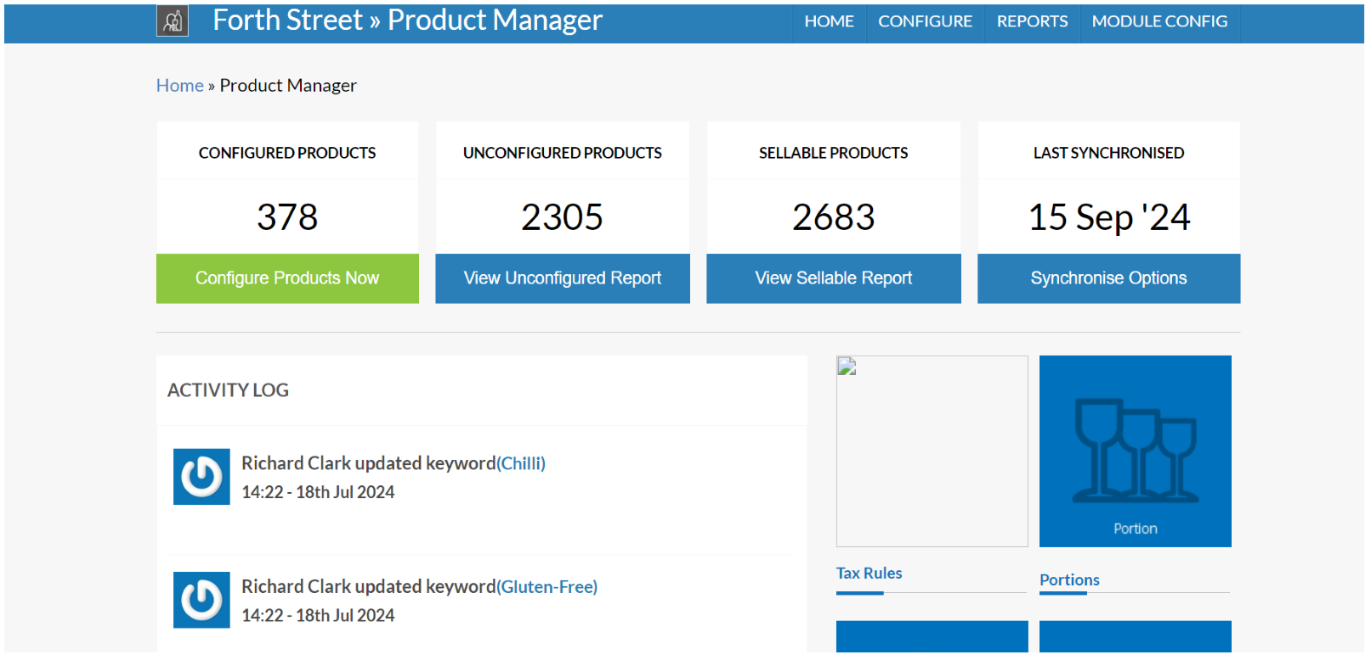Viewport: 1365px width, 655px height.
Task: Go to the REPORTS menu
Action: [x=1032, y=21]
